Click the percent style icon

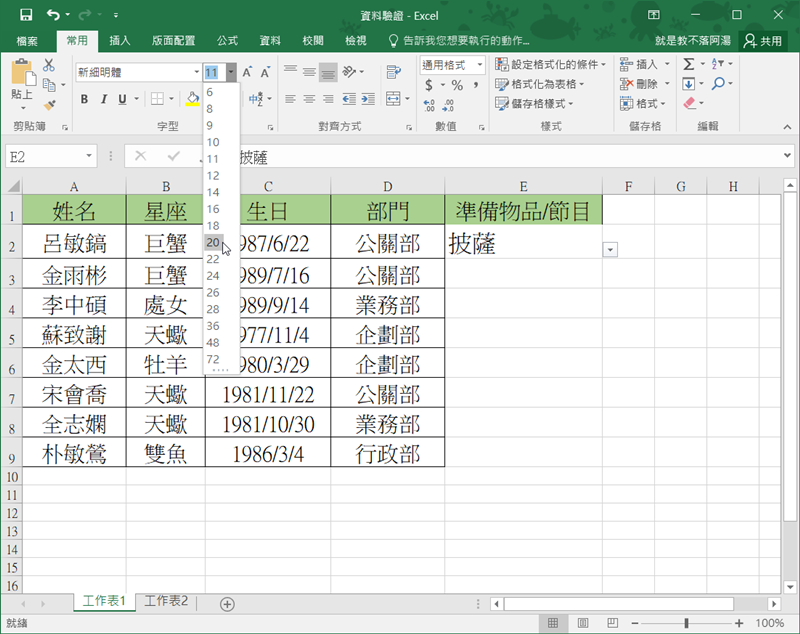coord(457,86)
